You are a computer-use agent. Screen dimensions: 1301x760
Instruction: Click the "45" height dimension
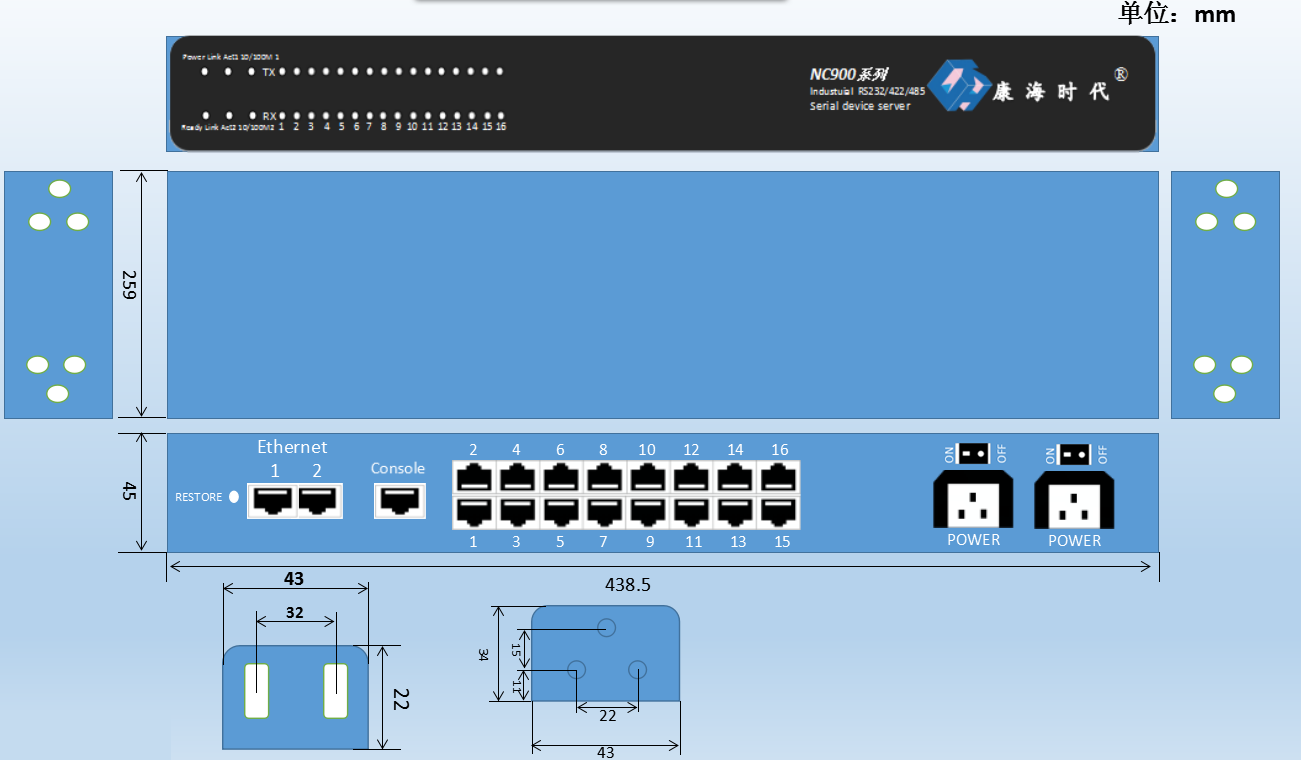(x=129, y=491)
